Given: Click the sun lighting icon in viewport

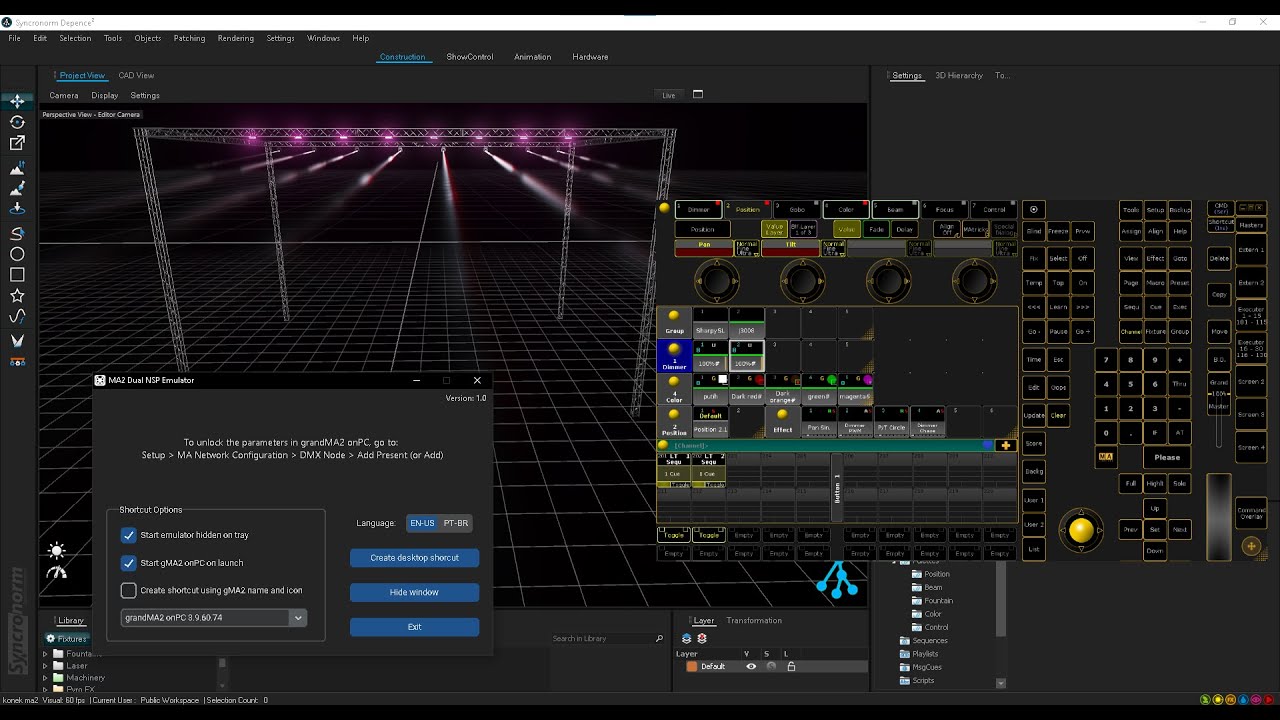Looking at the screenshot, I should pyautogui.click(x=57, y=551).
